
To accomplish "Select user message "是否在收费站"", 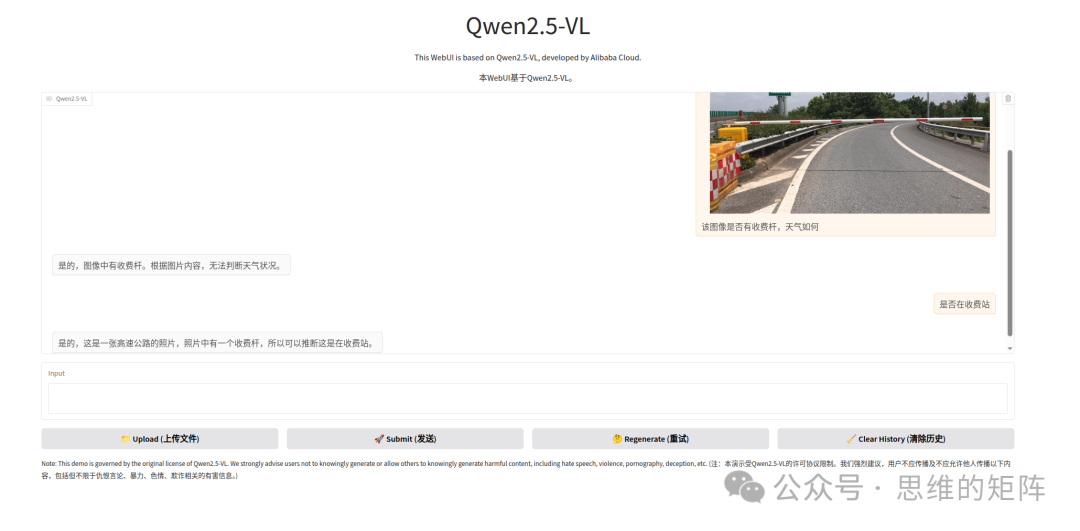I will 964,304.
